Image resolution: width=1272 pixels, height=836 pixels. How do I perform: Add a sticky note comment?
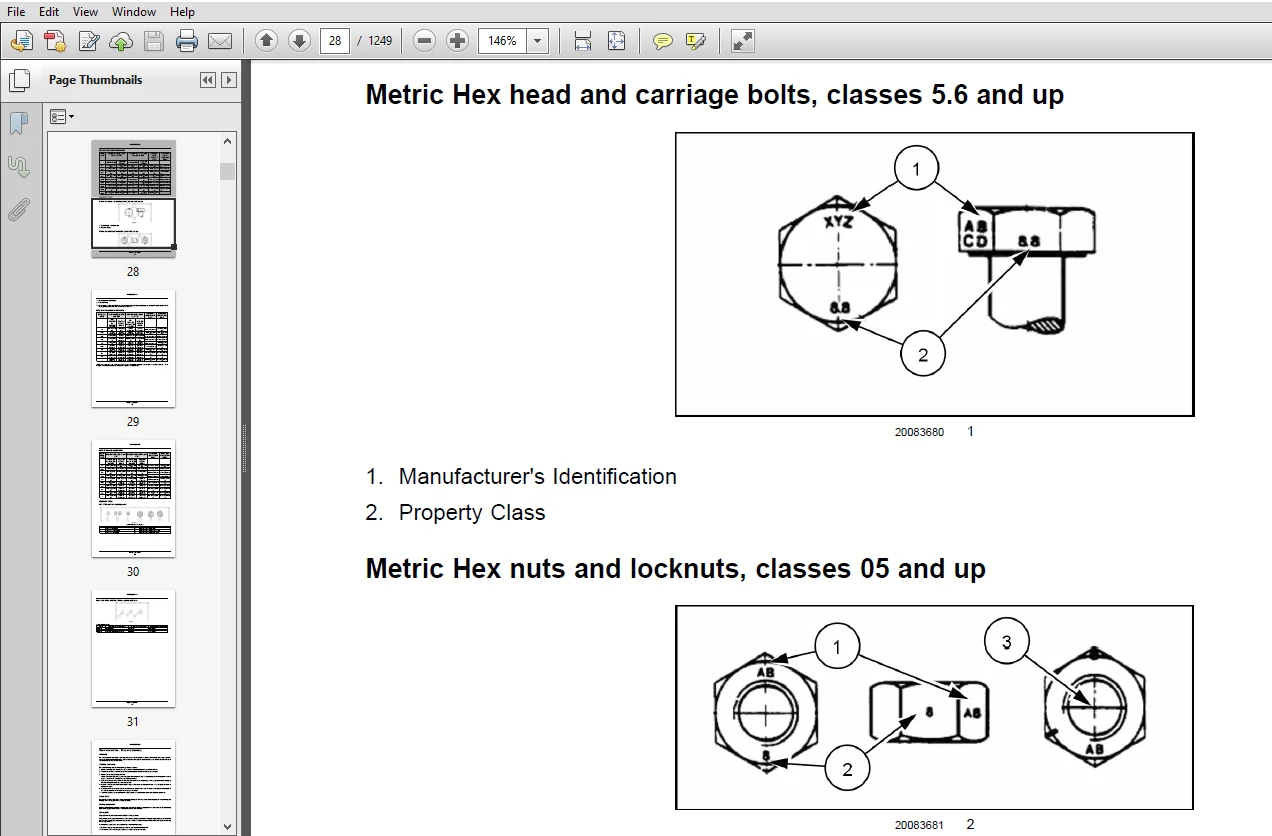click(x=662, y=41)
